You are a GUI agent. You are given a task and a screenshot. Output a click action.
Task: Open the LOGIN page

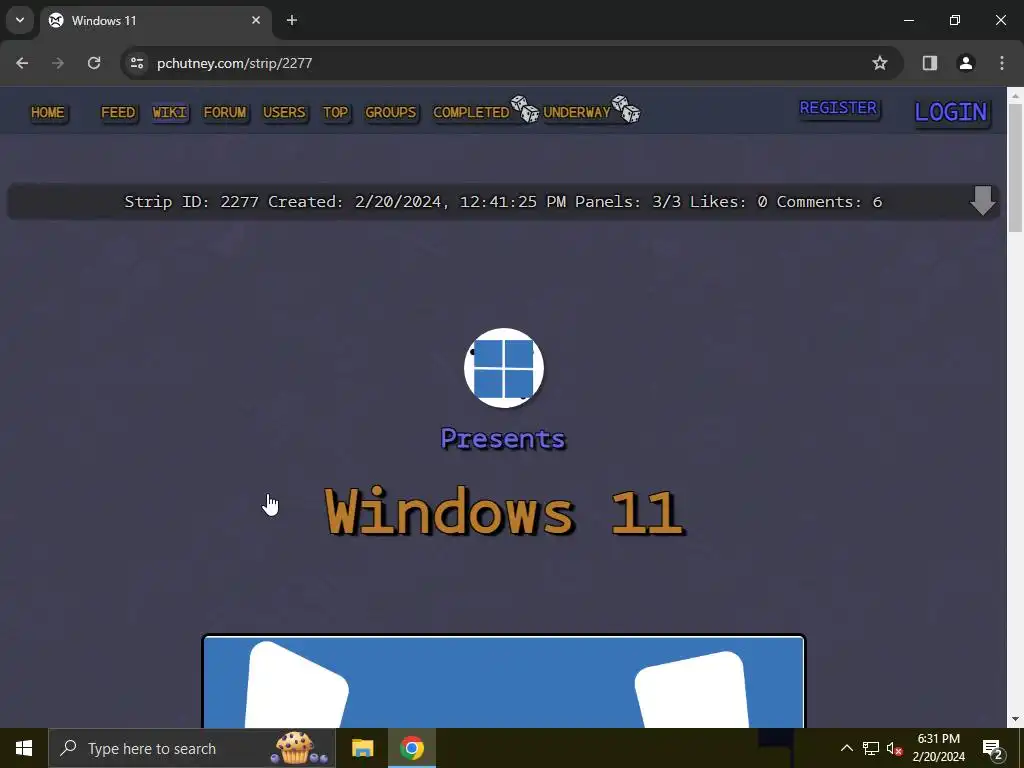951,112
